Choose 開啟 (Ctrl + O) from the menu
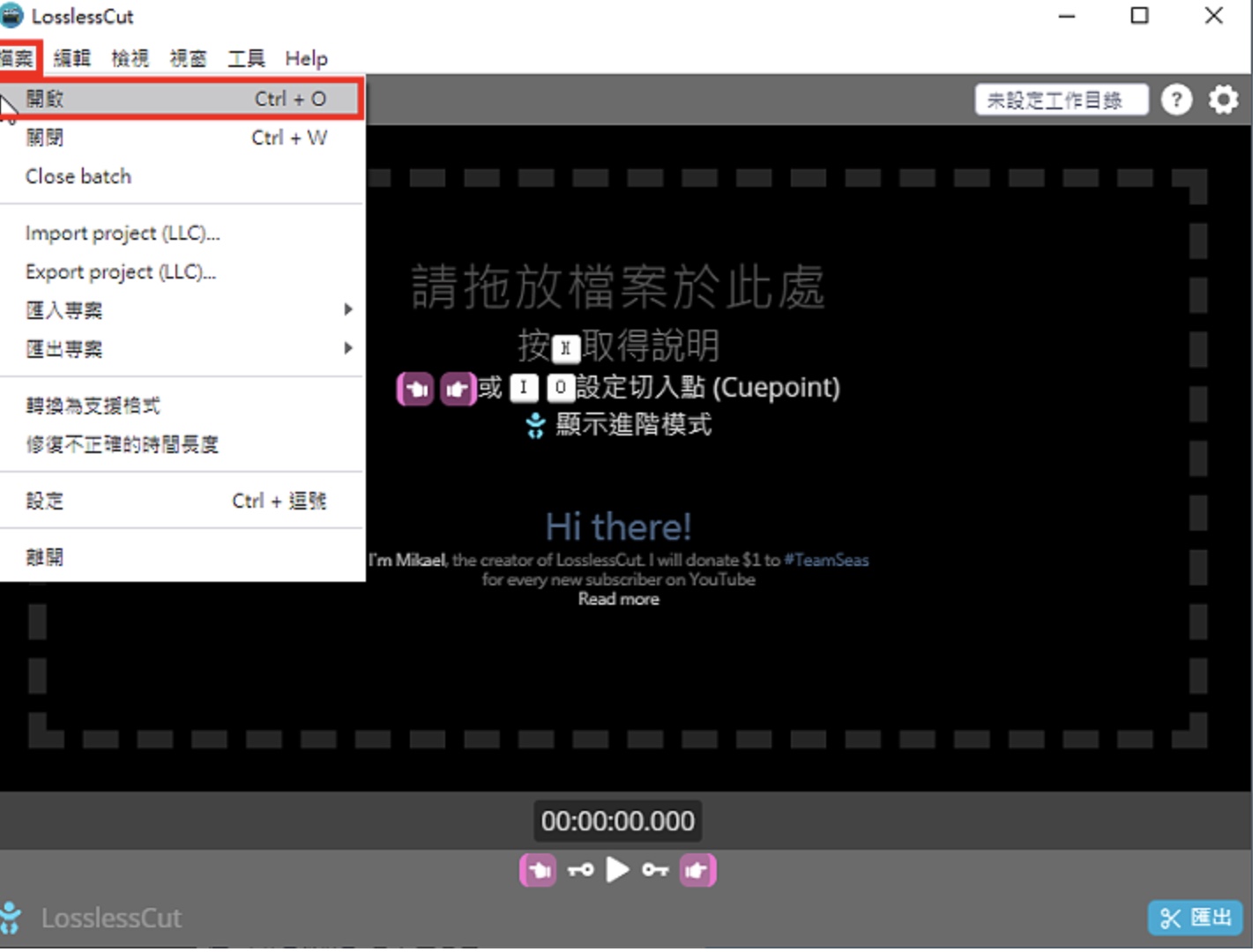The height and width of the screenshot is (952, 1259). [x=183, y=99]
